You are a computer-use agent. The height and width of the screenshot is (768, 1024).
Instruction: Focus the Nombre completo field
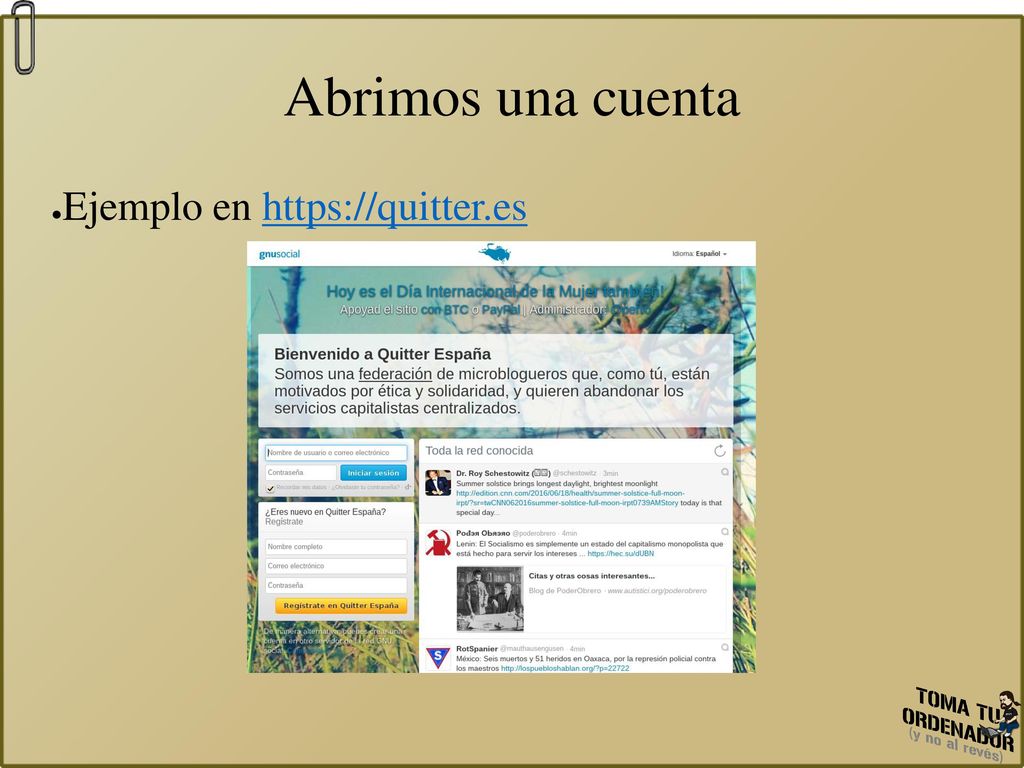[x=336, y=547]
